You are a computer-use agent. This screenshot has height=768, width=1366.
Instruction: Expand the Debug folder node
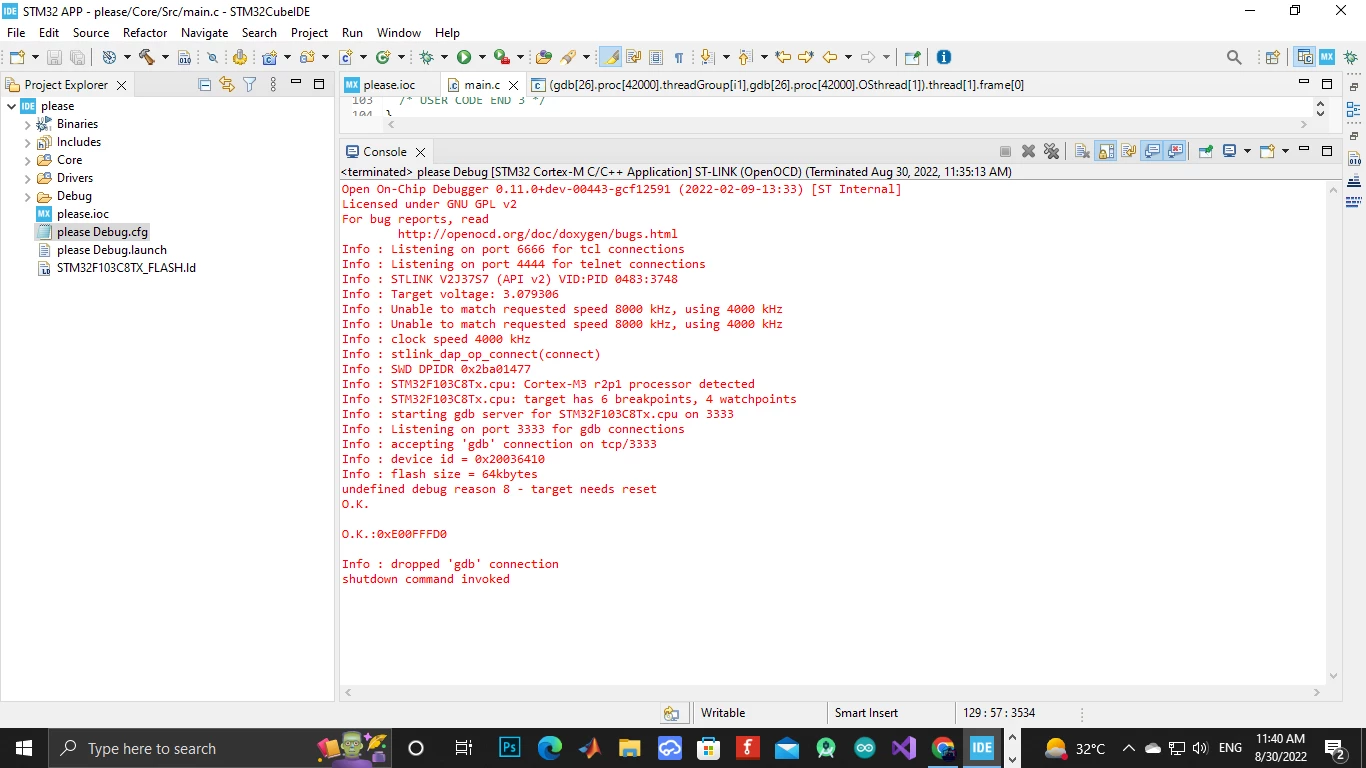tap(27, 196)
